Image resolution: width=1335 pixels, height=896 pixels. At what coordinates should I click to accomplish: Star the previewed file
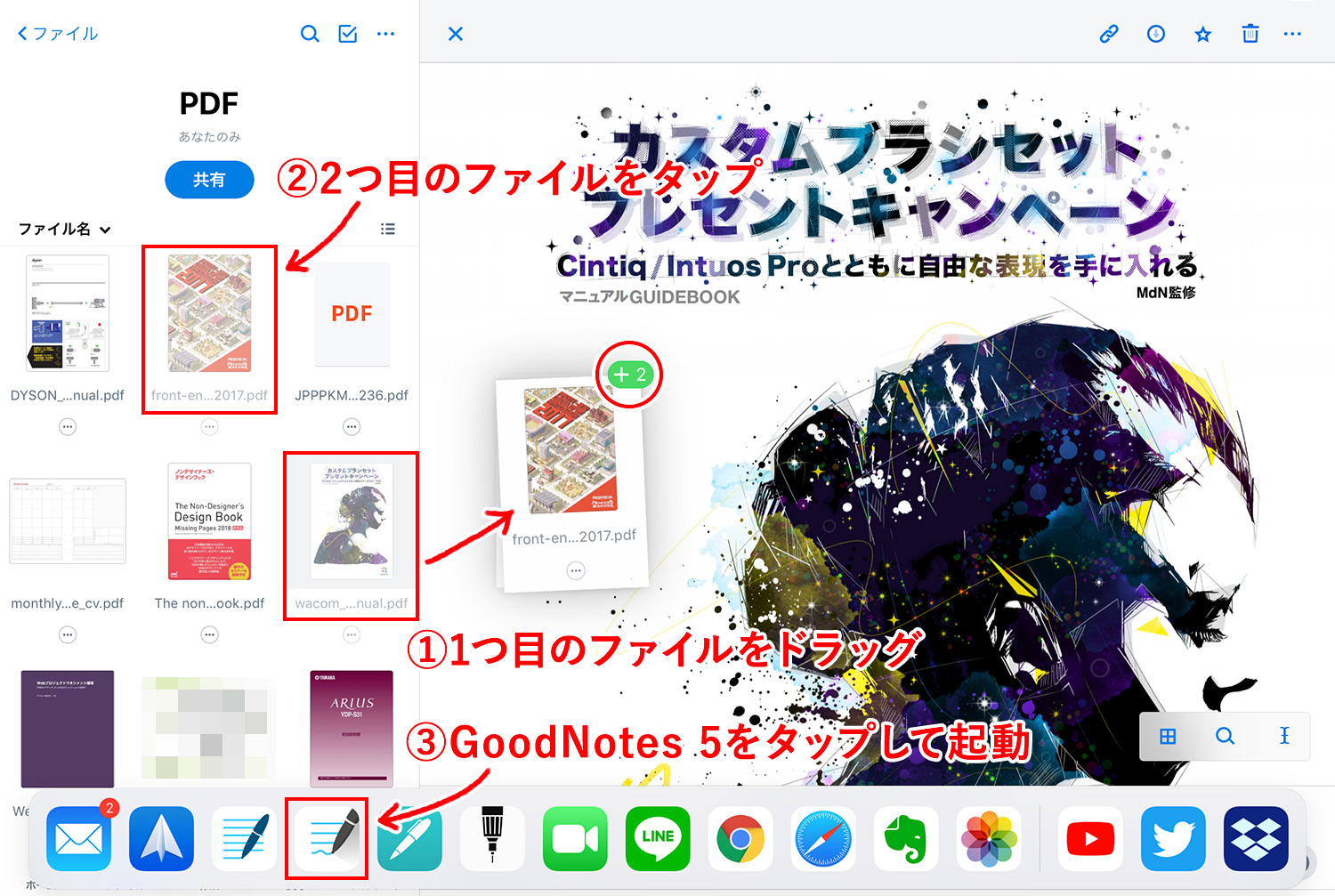click(1203, 34)
